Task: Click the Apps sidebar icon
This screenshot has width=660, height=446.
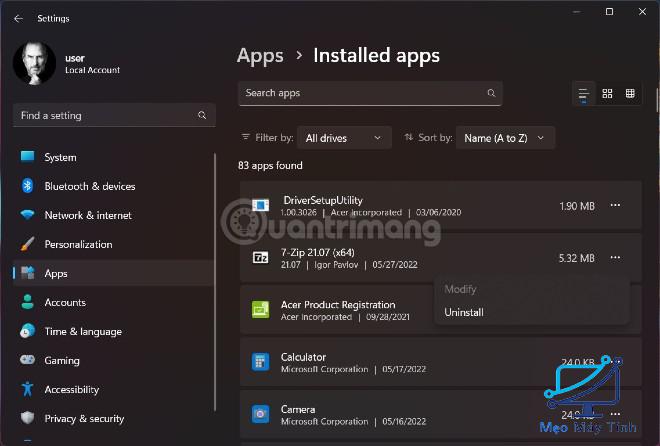Action: click(x=28, y=273)
